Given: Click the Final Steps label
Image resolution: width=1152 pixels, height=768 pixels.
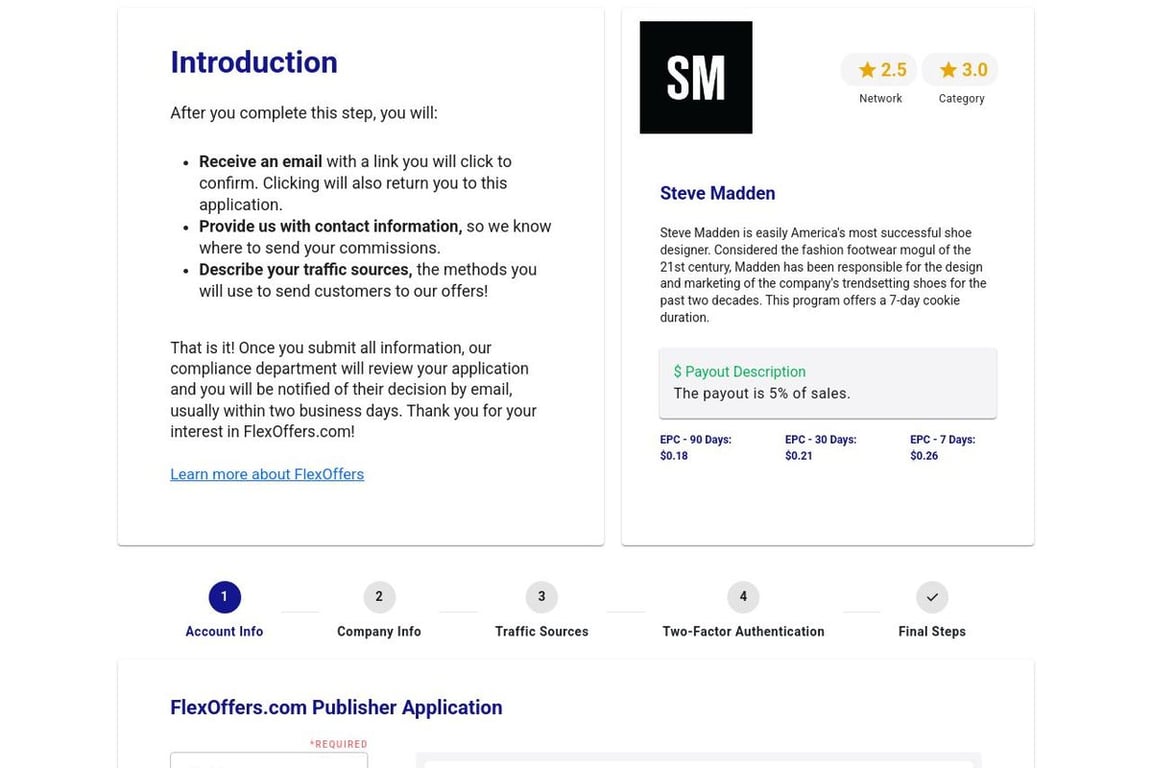Looking at the screenshot, I should tap(932, 631).
